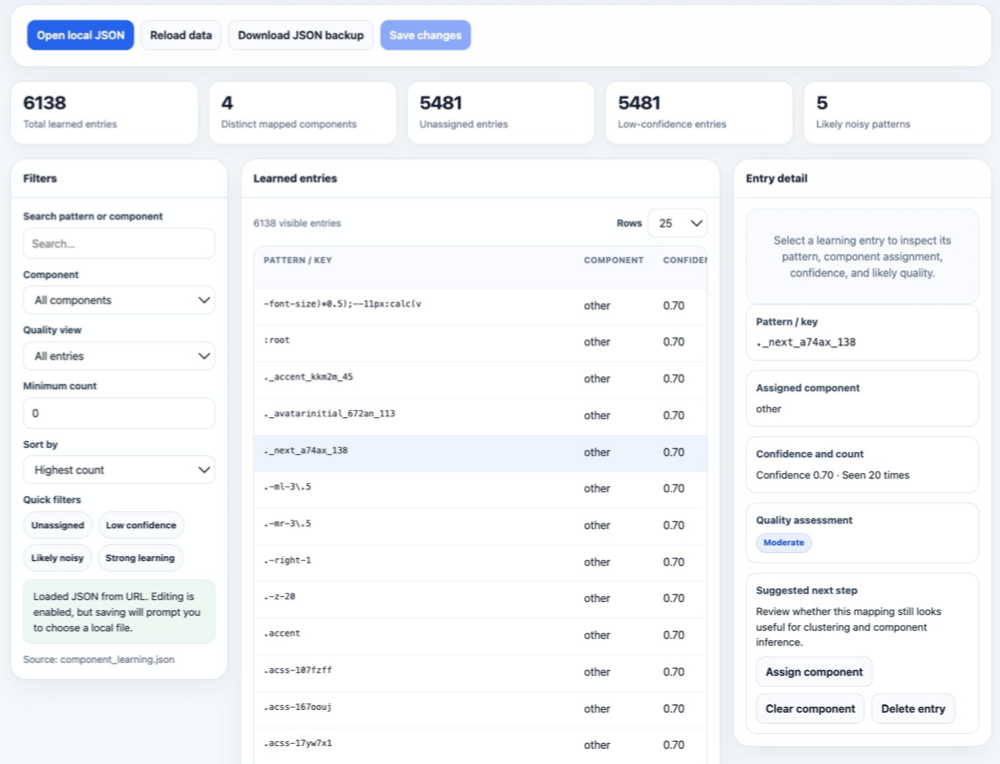Click the 6138 Total learned entries card
The height and width of the screenshot is (764, 1000).
105,112
